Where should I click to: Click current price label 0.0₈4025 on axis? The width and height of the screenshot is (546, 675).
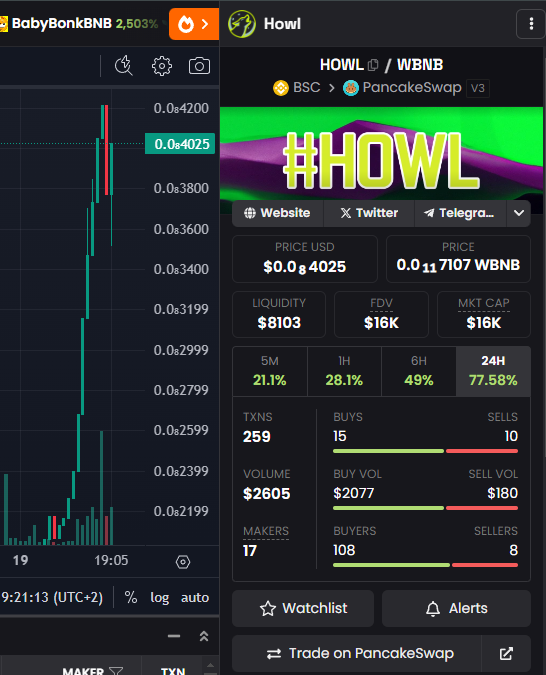pos(180,144)
